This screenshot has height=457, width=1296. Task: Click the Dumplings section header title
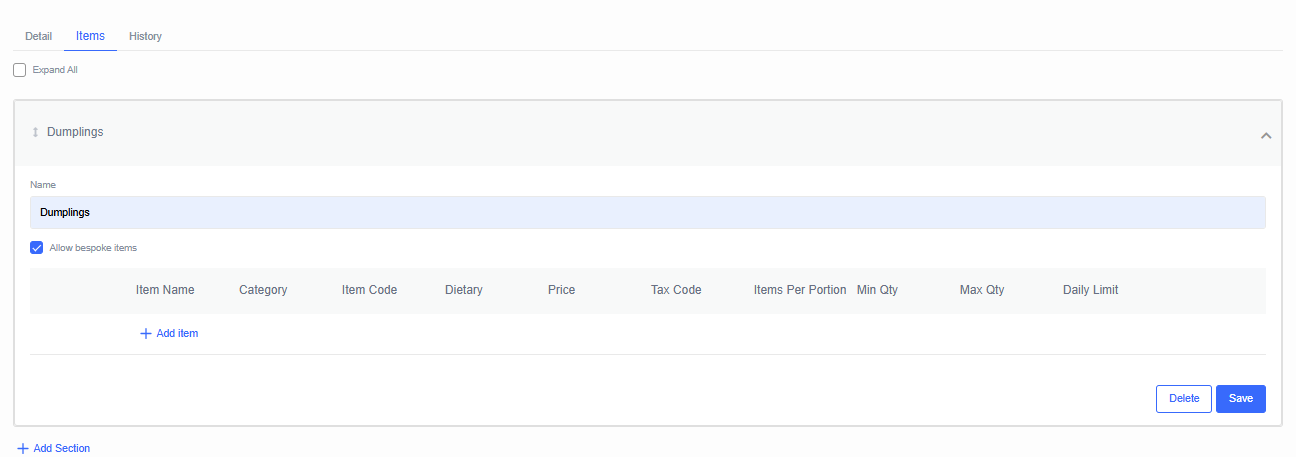(x=75, y=132)
